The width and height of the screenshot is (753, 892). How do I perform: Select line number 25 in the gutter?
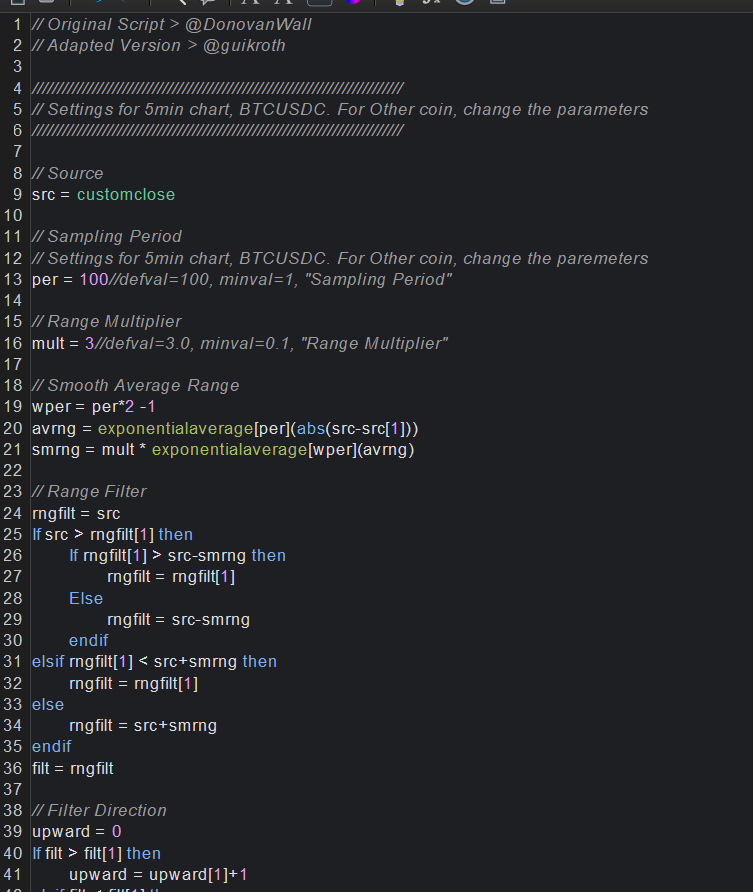point(14,534)
